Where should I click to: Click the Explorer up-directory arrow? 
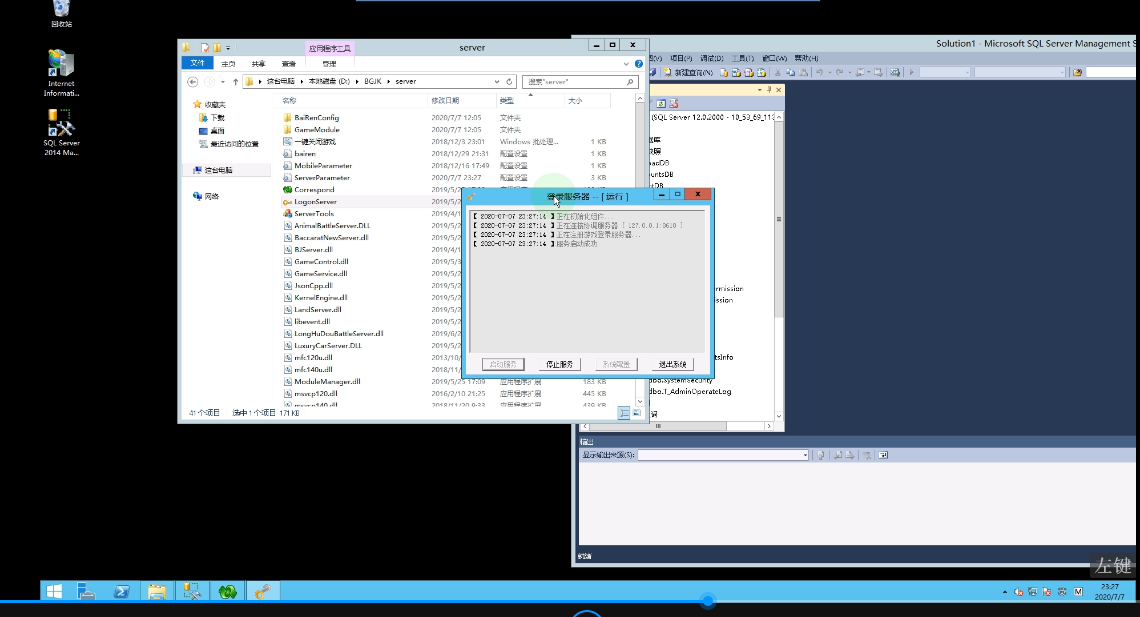[x=236, y=81]
